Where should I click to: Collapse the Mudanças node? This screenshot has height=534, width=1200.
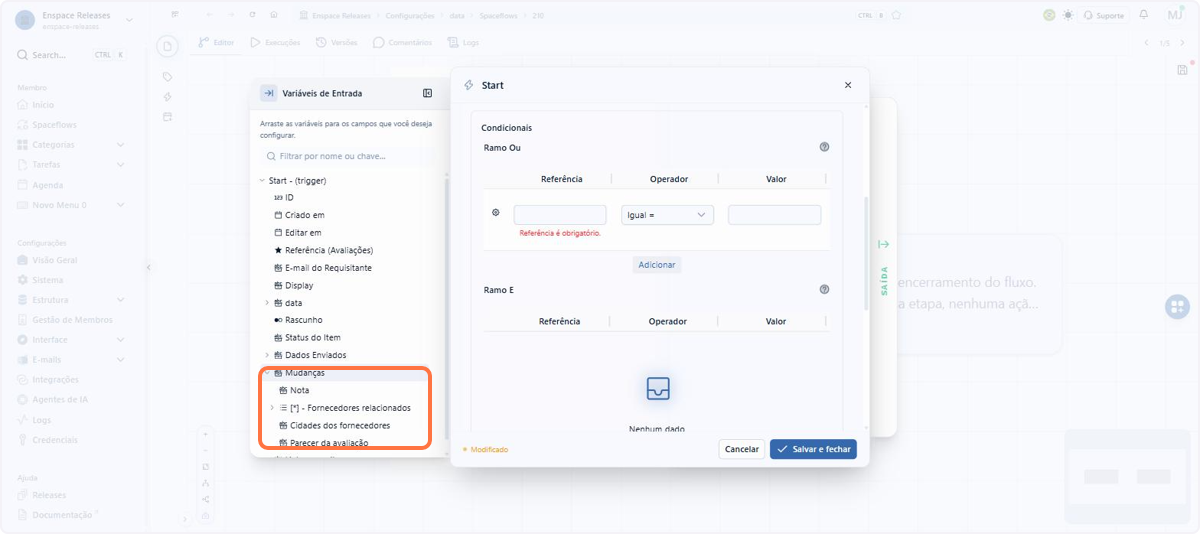tap(266, 372)
